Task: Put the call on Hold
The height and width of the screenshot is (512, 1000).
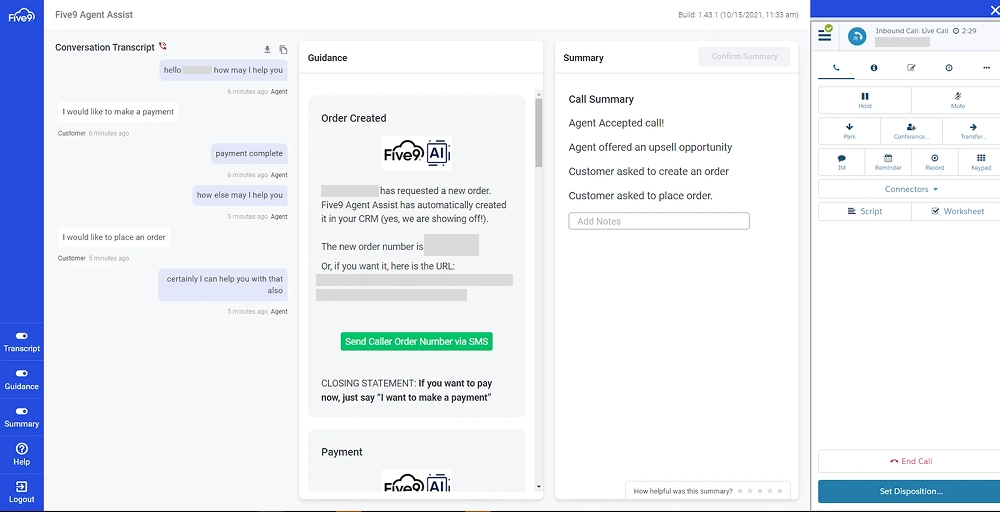Action: pyautogui.click(x=865, y=100)
